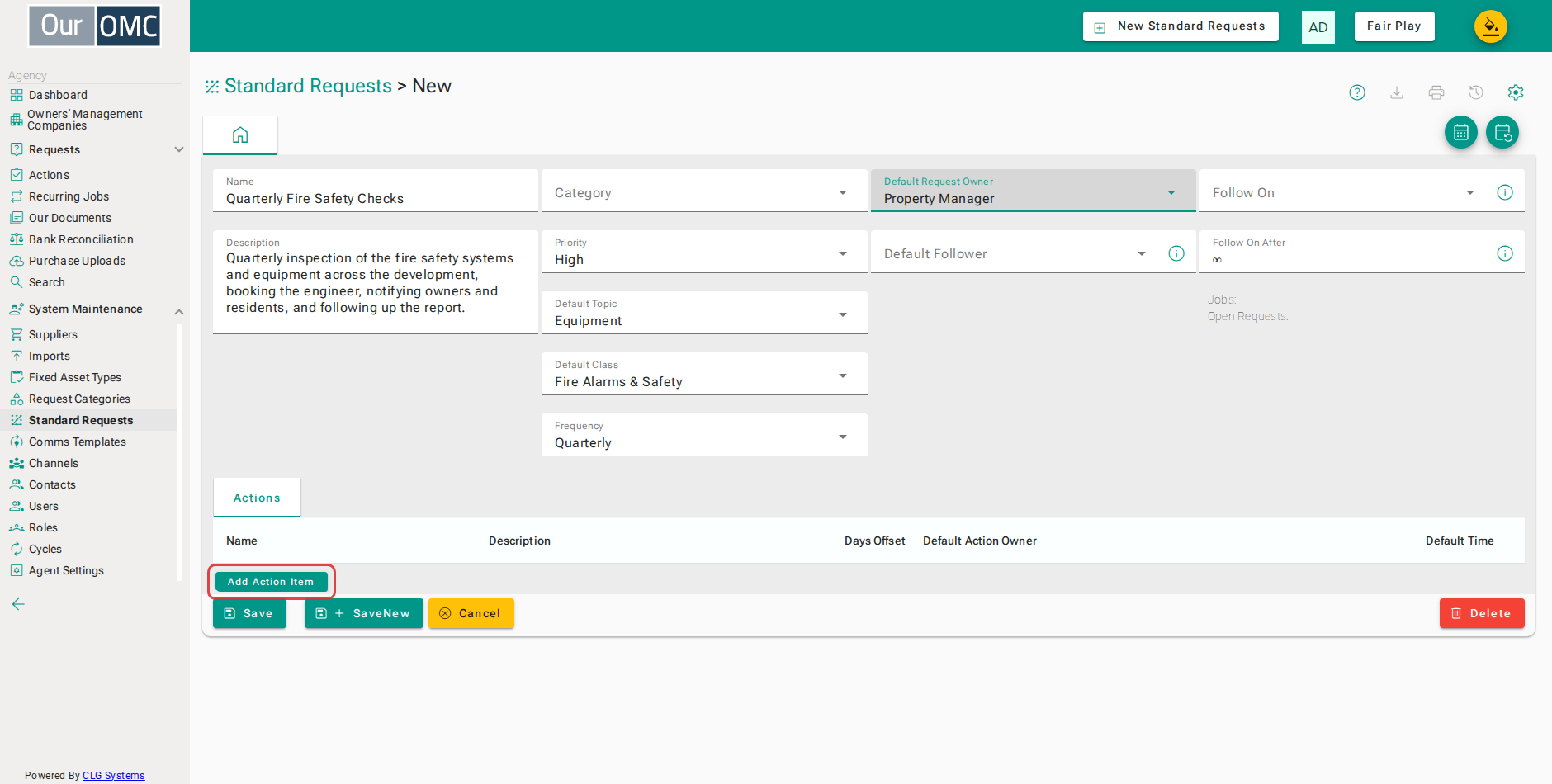Open Channels in sidebar
Image resolution: width=1552 pixels, height=784 pixels.
tap(54, 463)
